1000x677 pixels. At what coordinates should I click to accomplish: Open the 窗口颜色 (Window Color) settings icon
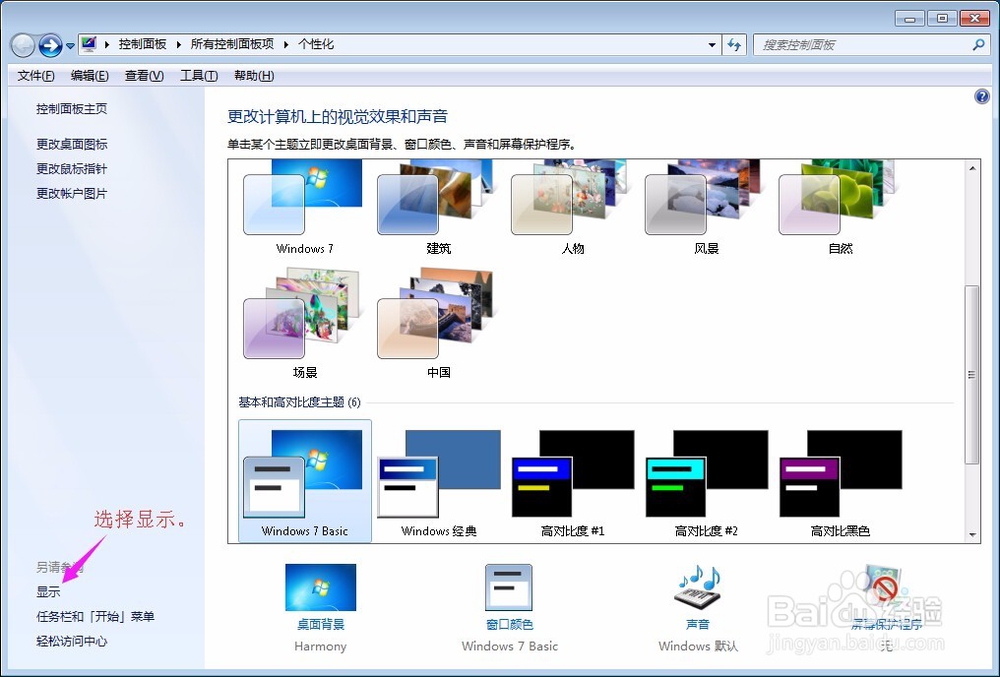click(x=509, y=587)
